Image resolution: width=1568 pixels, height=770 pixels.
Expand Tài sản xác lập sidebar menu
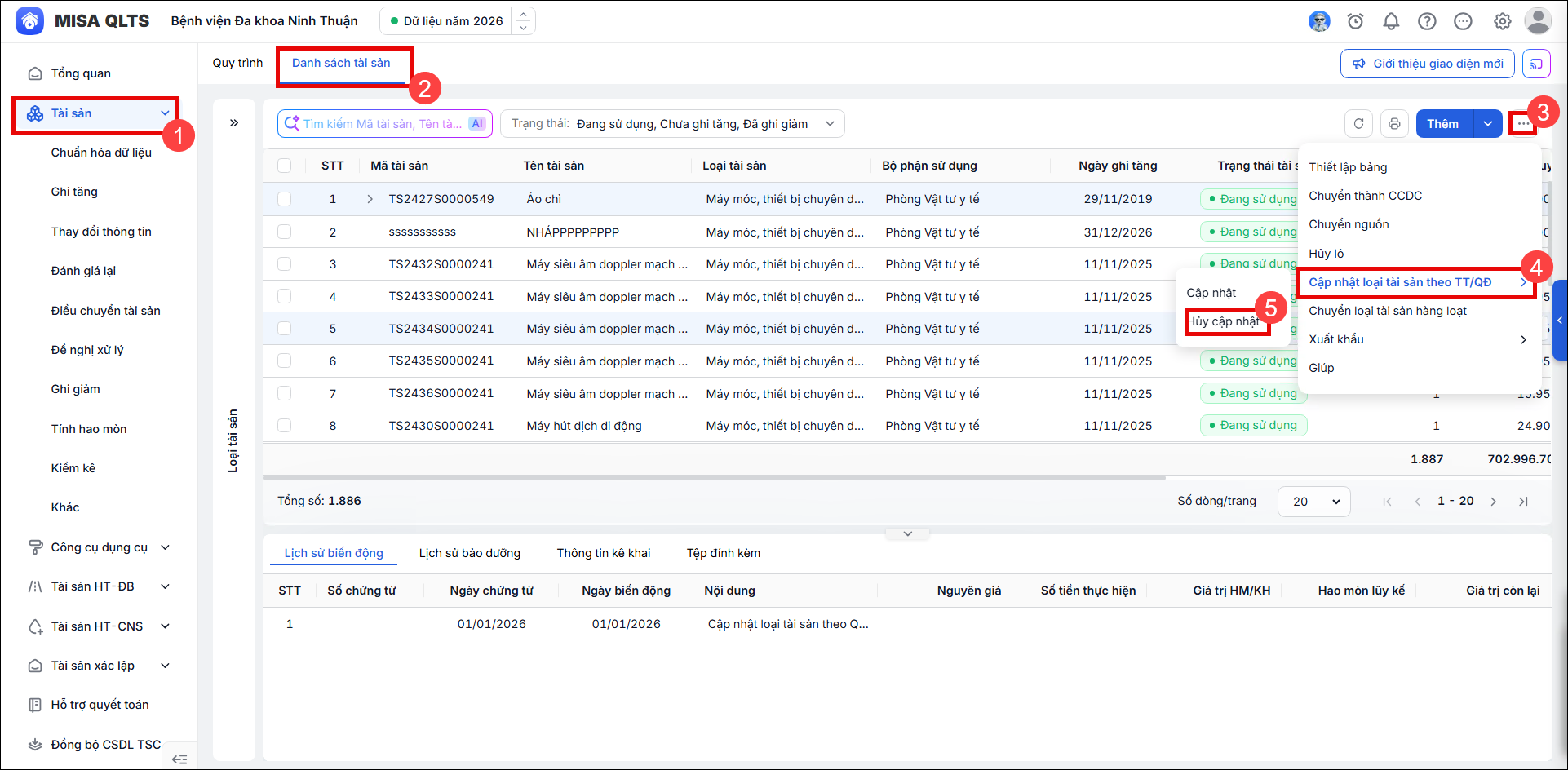pyautogui.click(x=165, y=666)
